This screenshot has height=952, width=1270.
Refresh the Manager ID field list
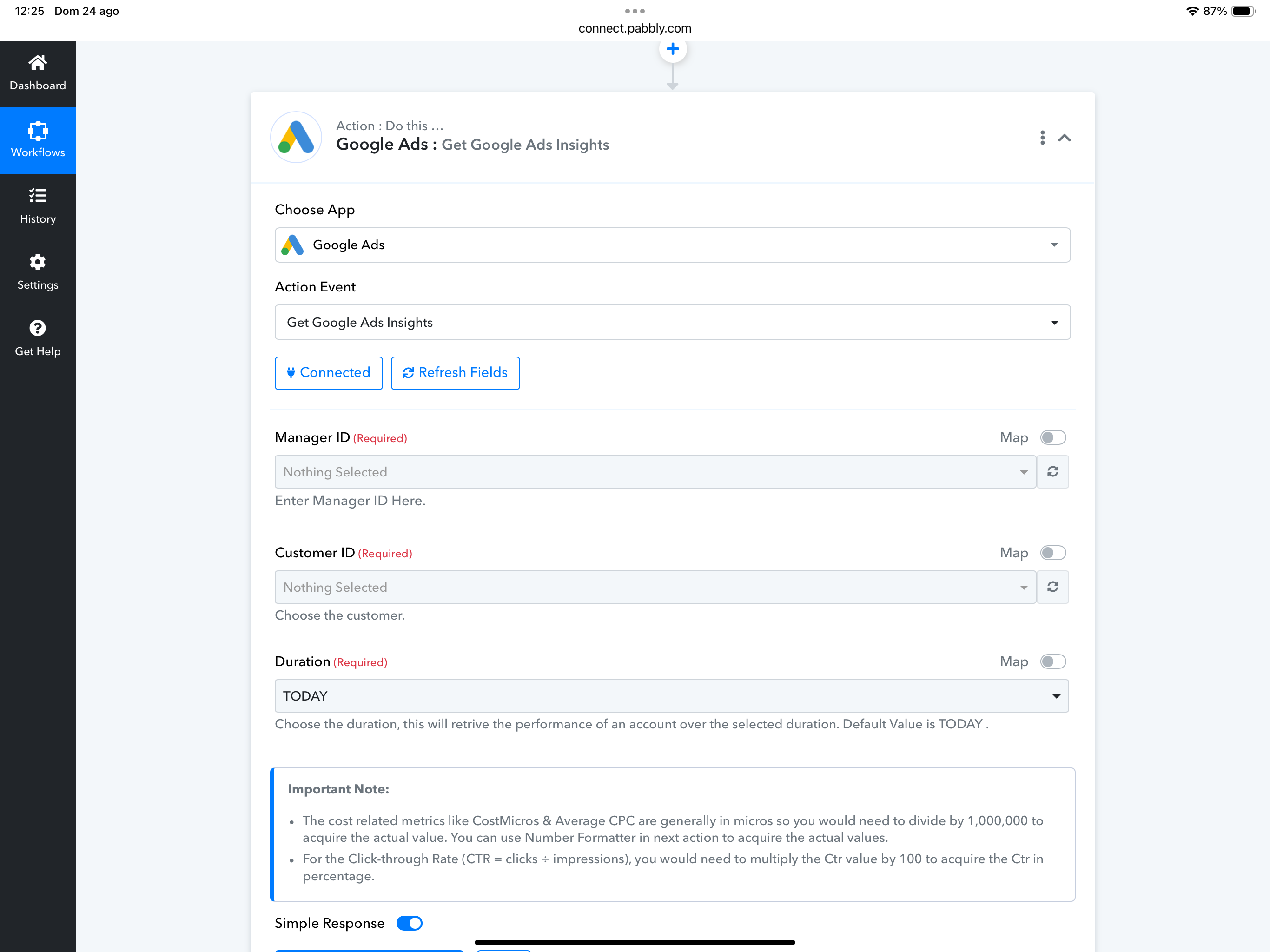pos(1052,472)
